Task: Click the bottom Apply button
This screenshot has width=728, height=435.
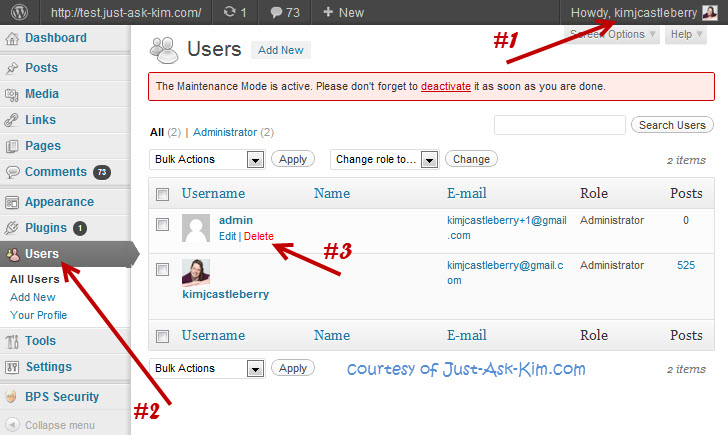Action: [293, 368]
